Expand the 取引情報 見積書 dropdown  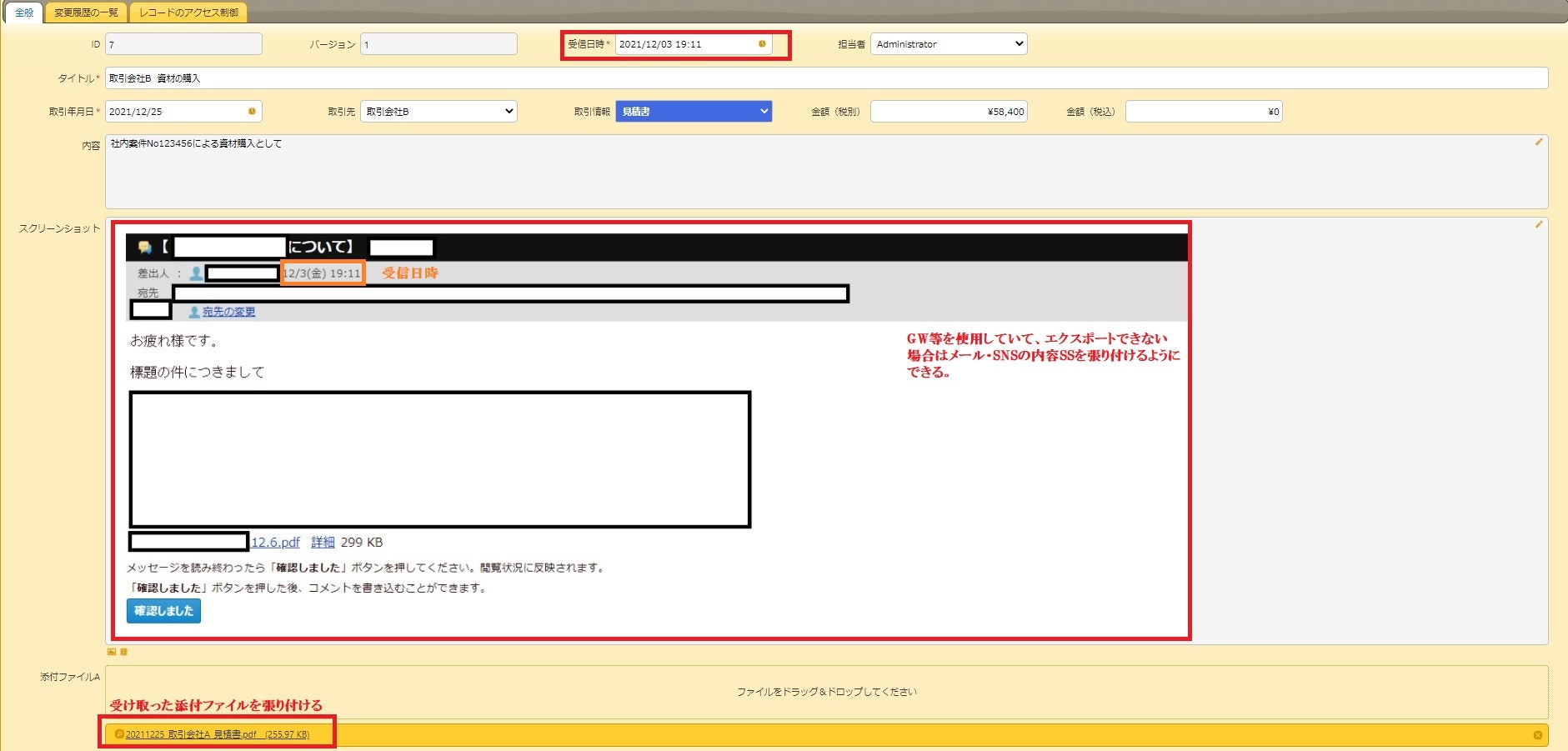(x=694, y=112)
